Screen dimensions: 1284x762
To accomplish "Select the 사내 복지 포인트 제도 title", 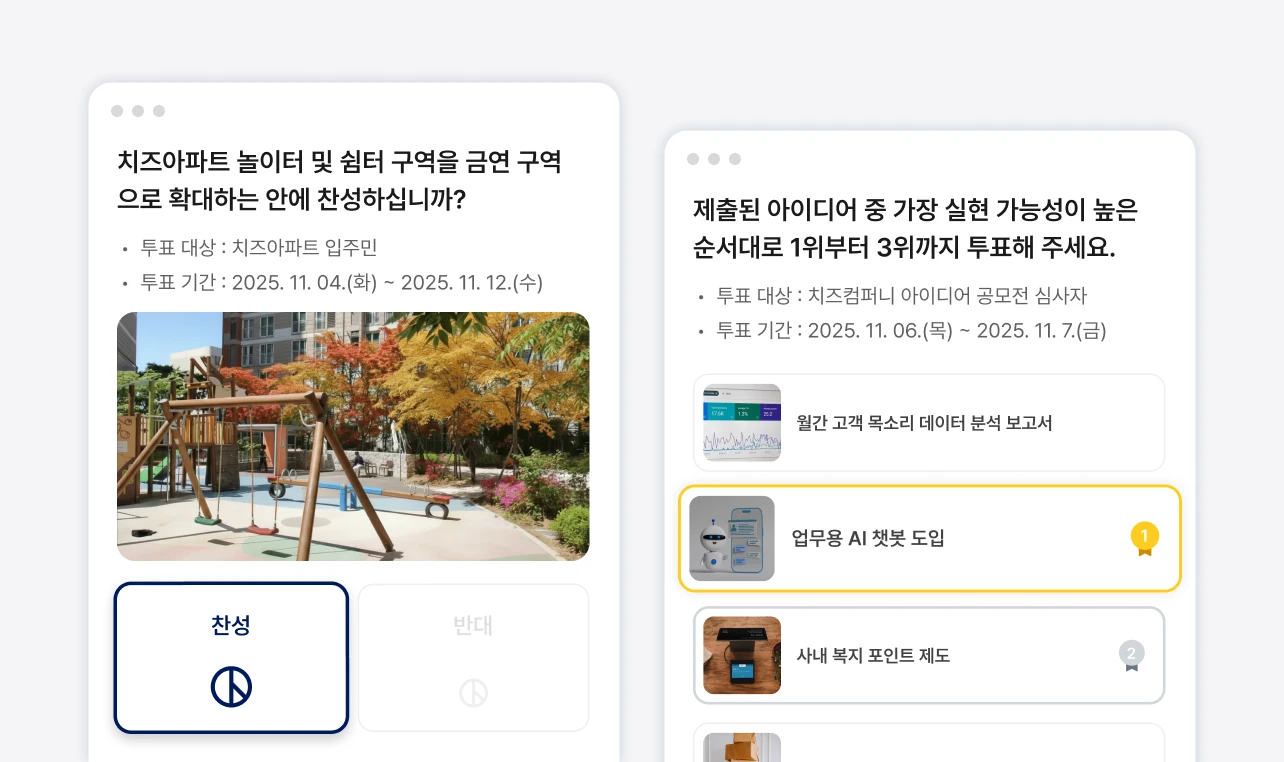I will coord(873,656).
